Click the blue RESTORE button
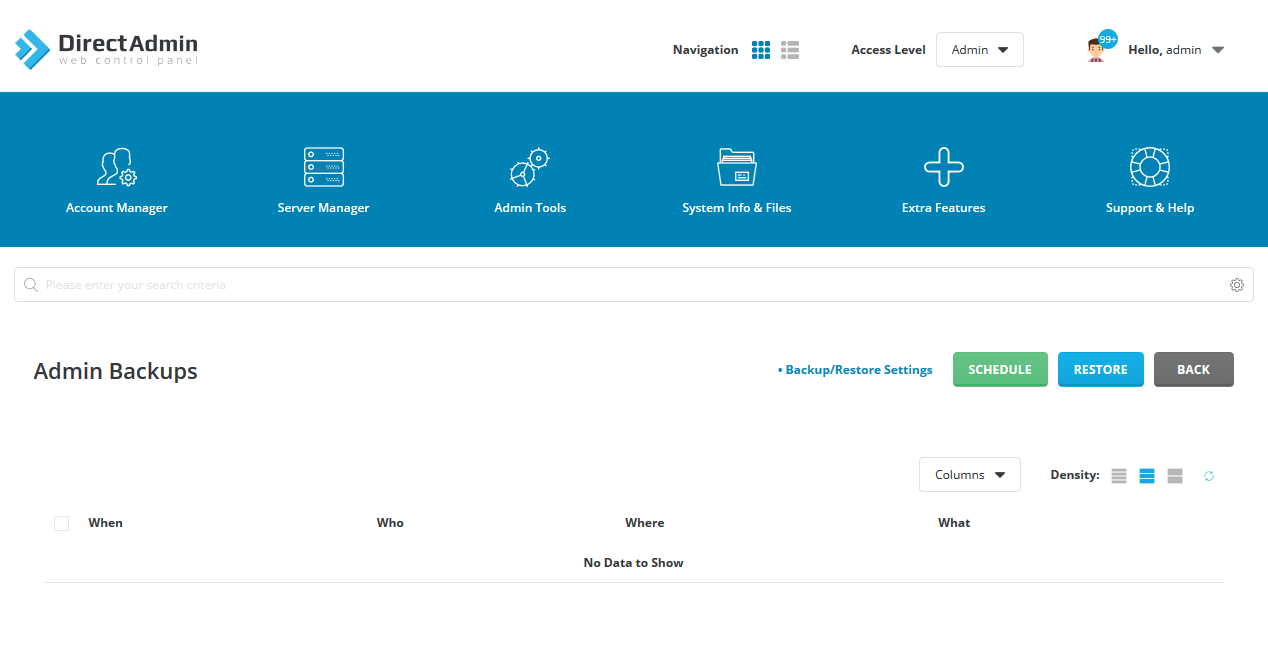Screen dimensions: 1268x661 (x=1101, y=370)
